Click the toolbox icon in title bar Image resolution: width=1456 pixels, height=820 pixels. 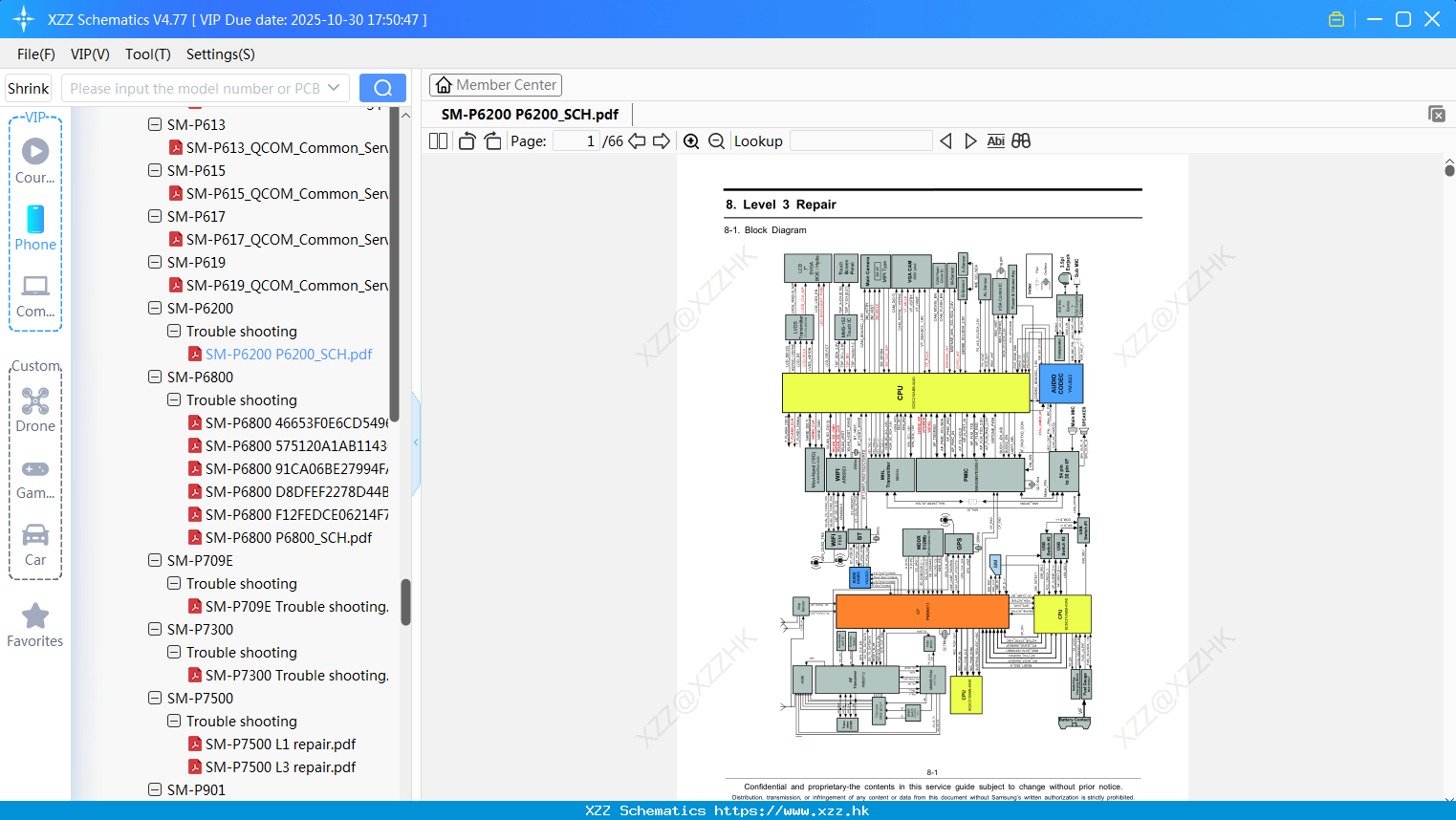point(1336,19)
